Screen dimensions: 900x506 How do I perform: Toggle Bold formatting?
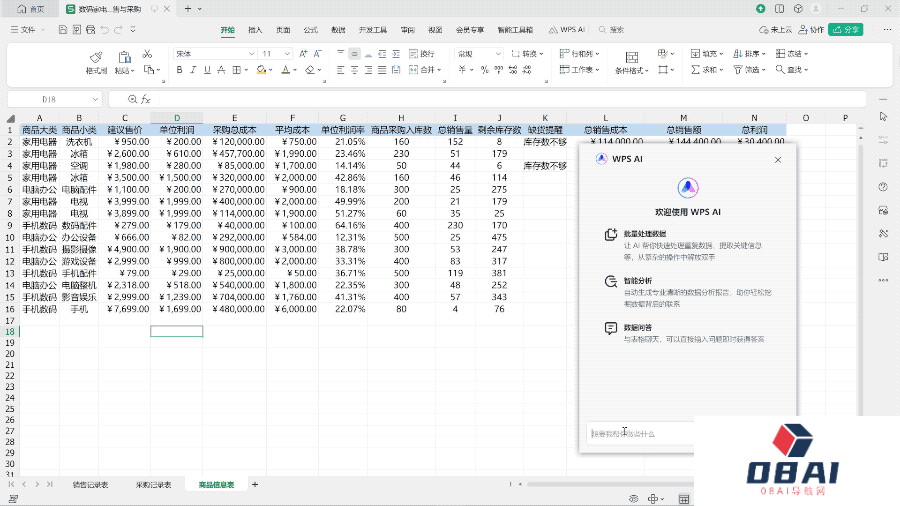coord(180,70)
